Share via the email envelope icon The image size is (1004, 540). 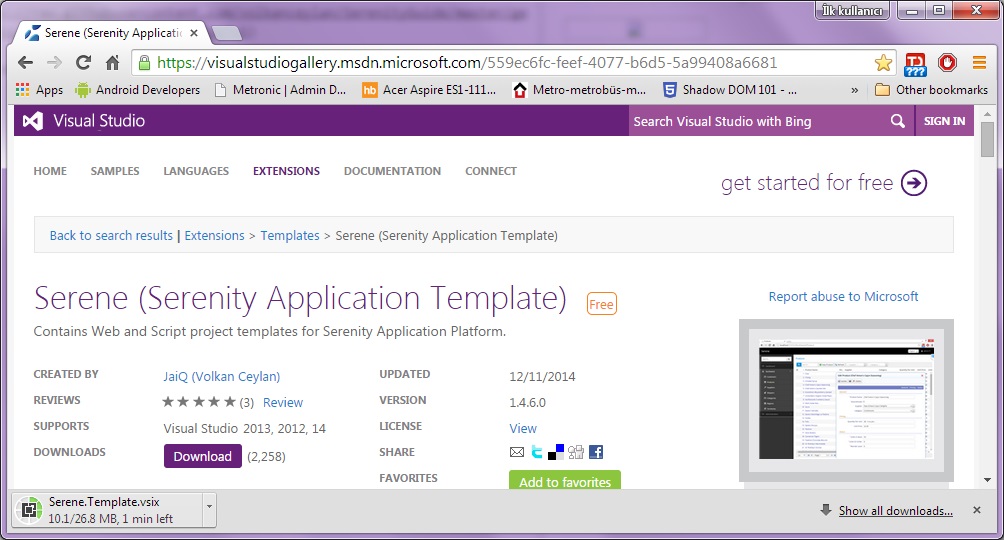pos(517,452)
